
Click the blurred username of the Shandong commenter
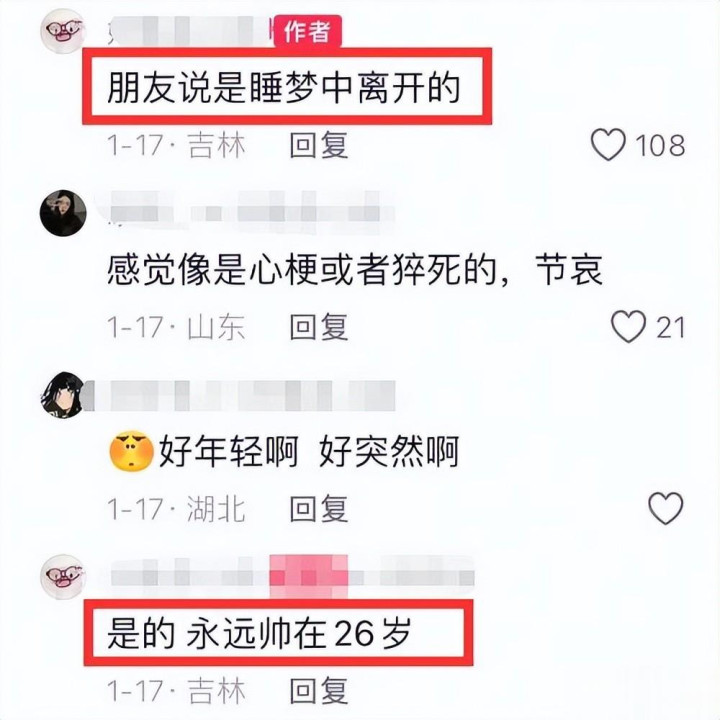[x=246, y=211]
